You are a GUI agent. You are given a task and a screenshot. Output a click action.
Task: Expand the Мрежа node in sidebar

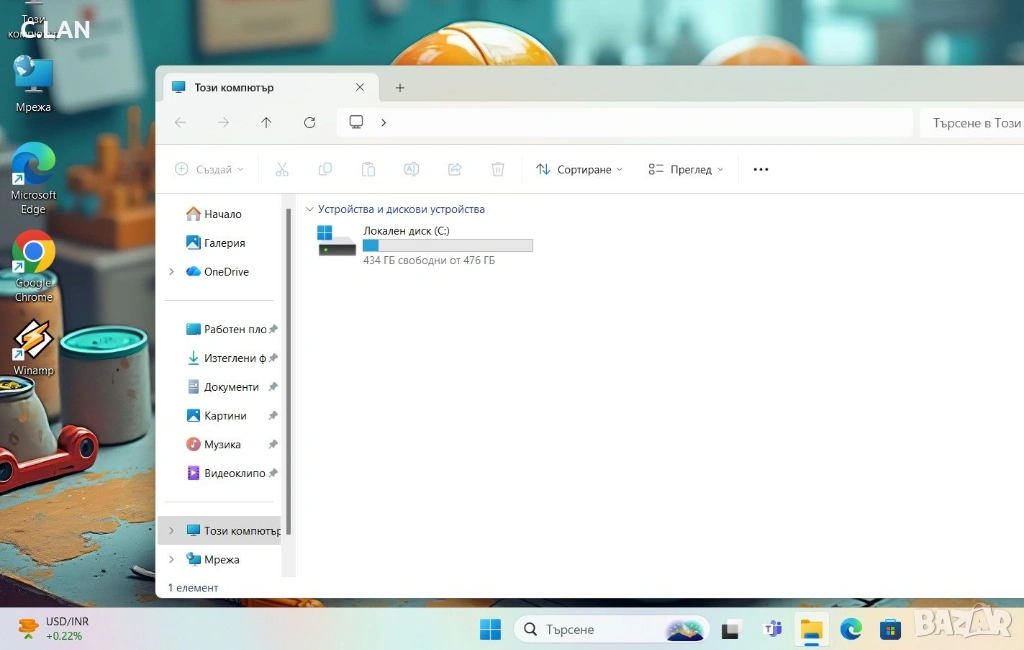tap(171, 560)
